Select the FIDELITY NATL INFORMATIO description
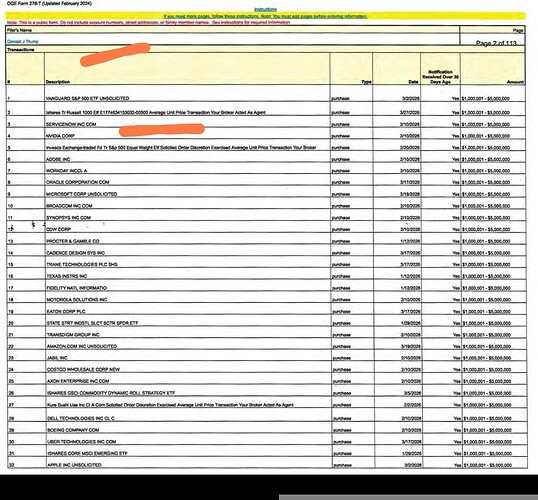Screen dimensions: 538x500 (77, 288)
